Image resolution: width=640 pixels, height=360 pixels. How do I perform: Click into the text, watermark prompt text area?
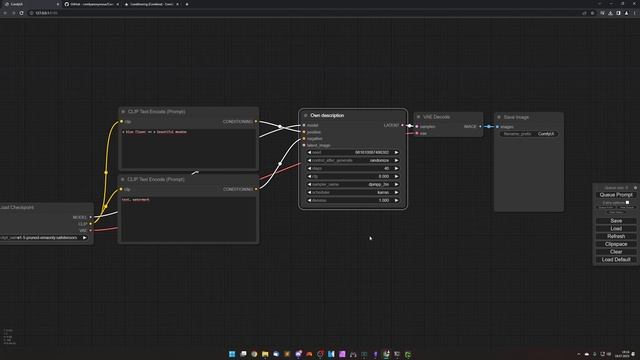(189, 219)
